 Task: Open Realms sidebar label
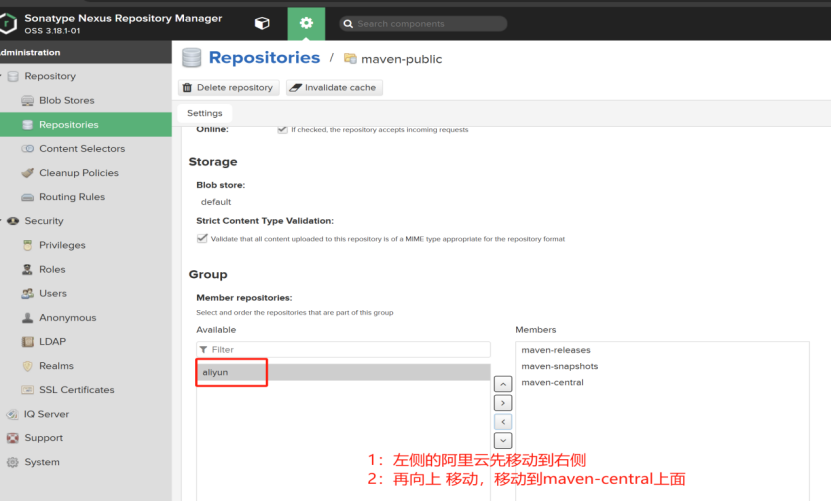pyautogui.click(x=56, y=366)
